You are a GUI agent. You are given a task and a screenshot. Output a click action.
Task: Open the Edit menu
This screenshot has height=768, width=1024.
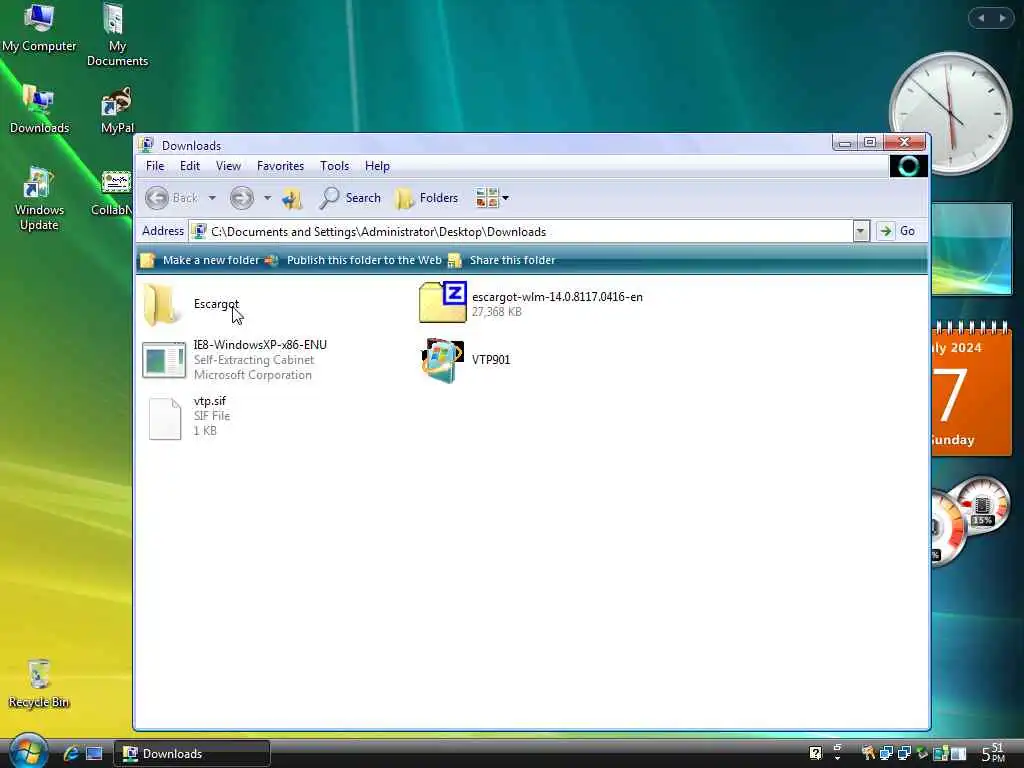(x=190, y=166)
